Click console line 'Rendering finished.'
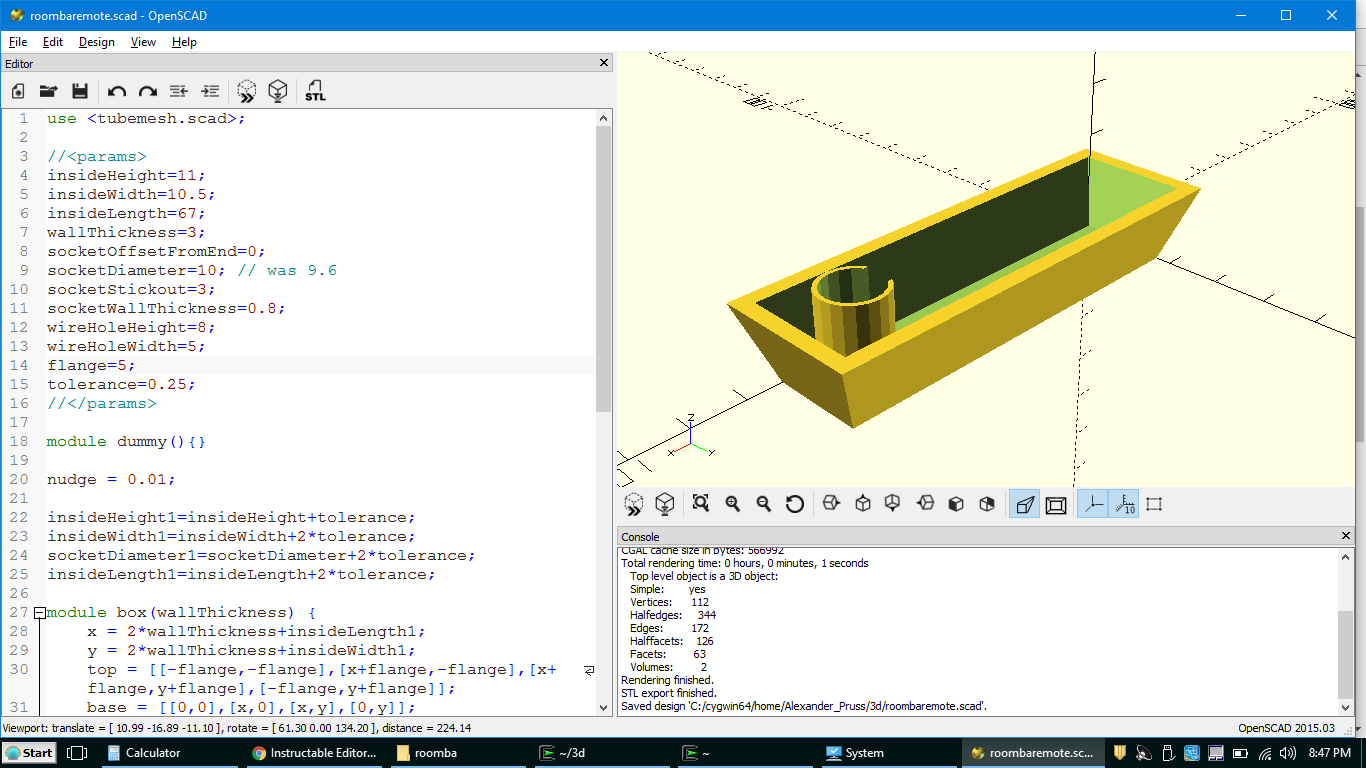 click(x=668, y=680)
